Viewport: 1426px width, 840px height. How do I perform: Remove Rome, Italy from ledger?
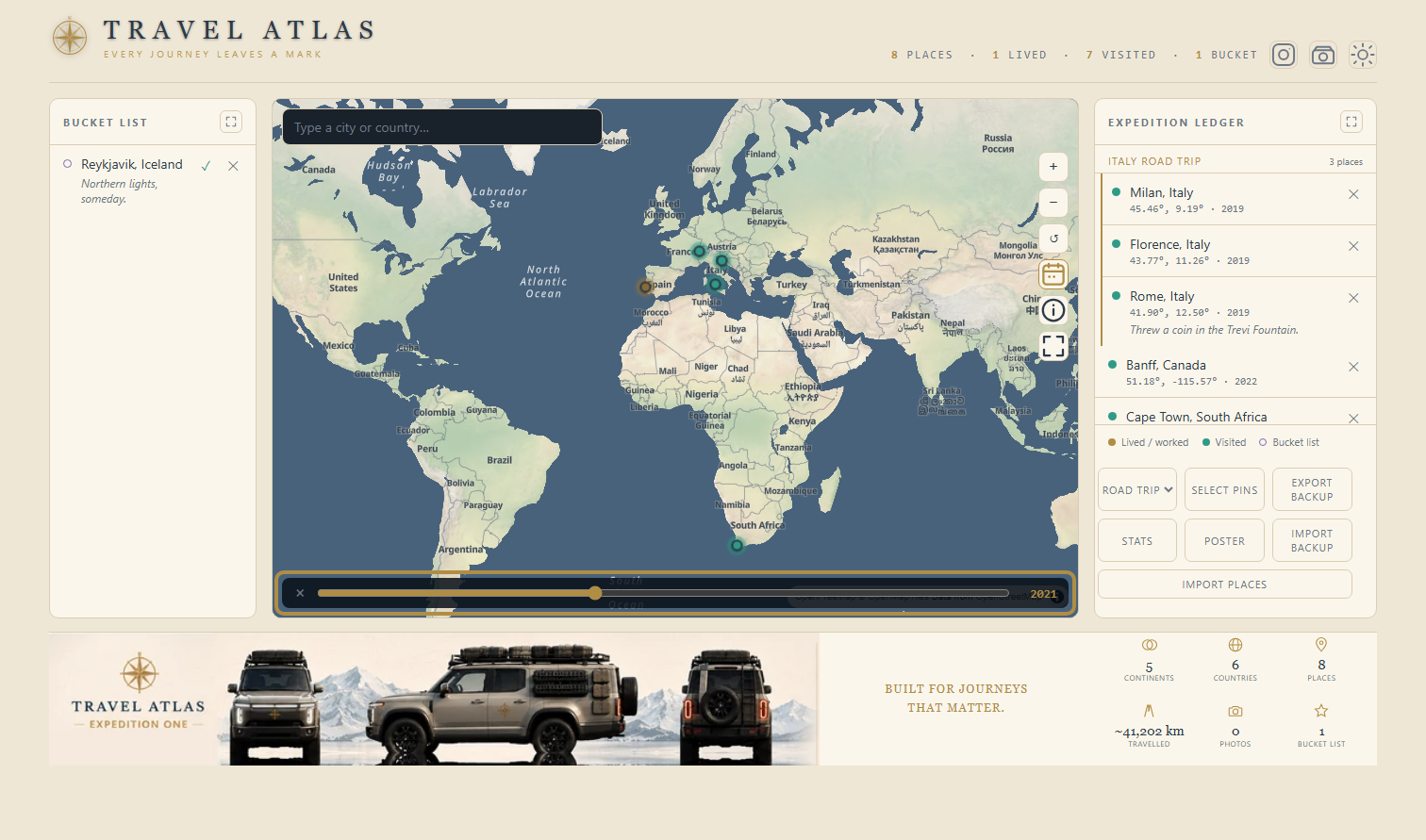point(1353,298)
